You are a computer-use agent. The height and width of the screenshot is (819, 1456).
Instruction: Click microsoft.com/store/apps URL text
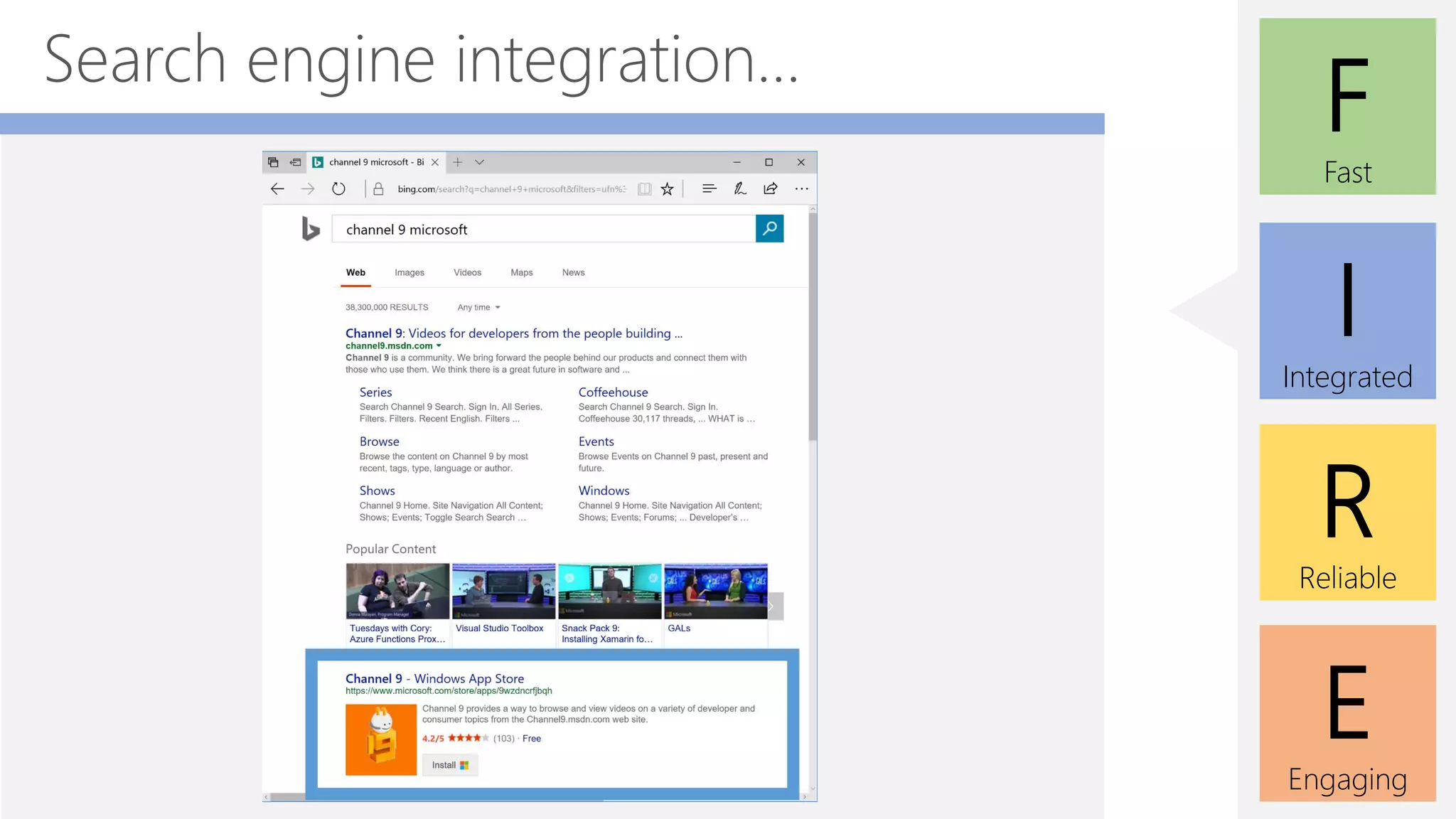(x=449, y=690)
